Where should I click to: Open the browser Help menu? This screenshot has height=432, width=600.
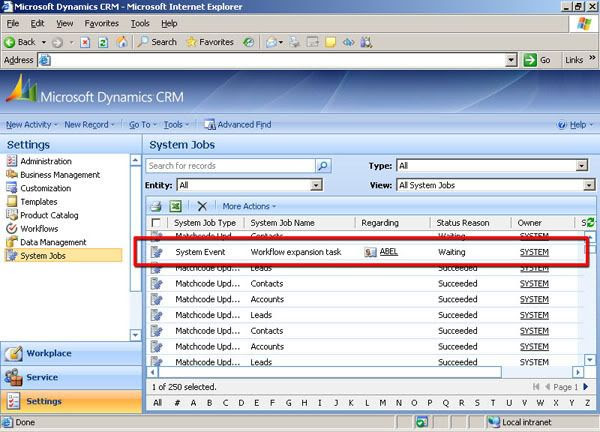click(x=169, y=24)
